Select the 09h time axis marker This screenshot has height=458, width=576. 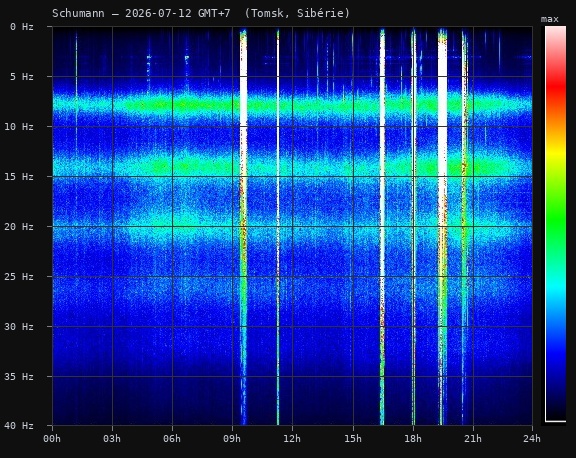[x=232, y=439]
